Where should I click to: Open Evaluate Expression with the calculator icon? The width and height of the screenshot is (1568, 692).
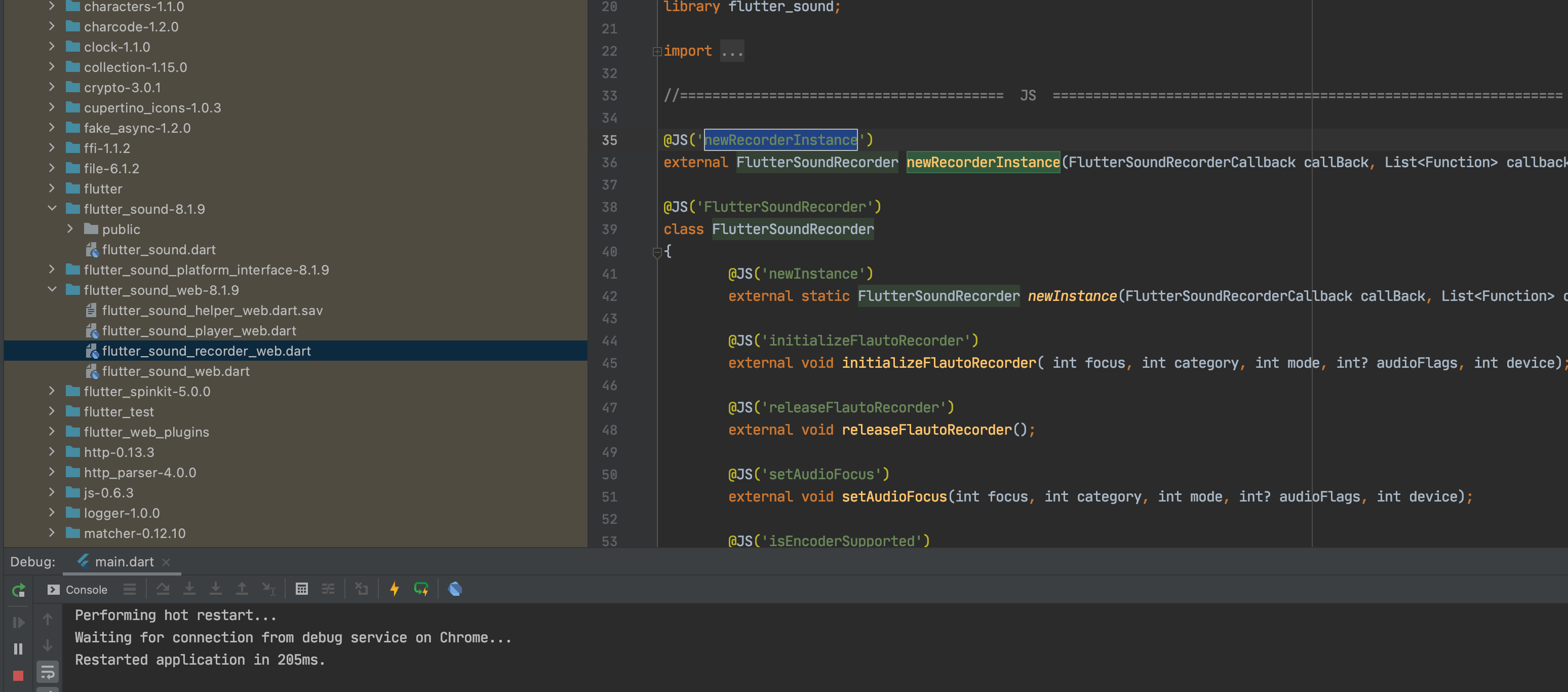pos(302,590)
